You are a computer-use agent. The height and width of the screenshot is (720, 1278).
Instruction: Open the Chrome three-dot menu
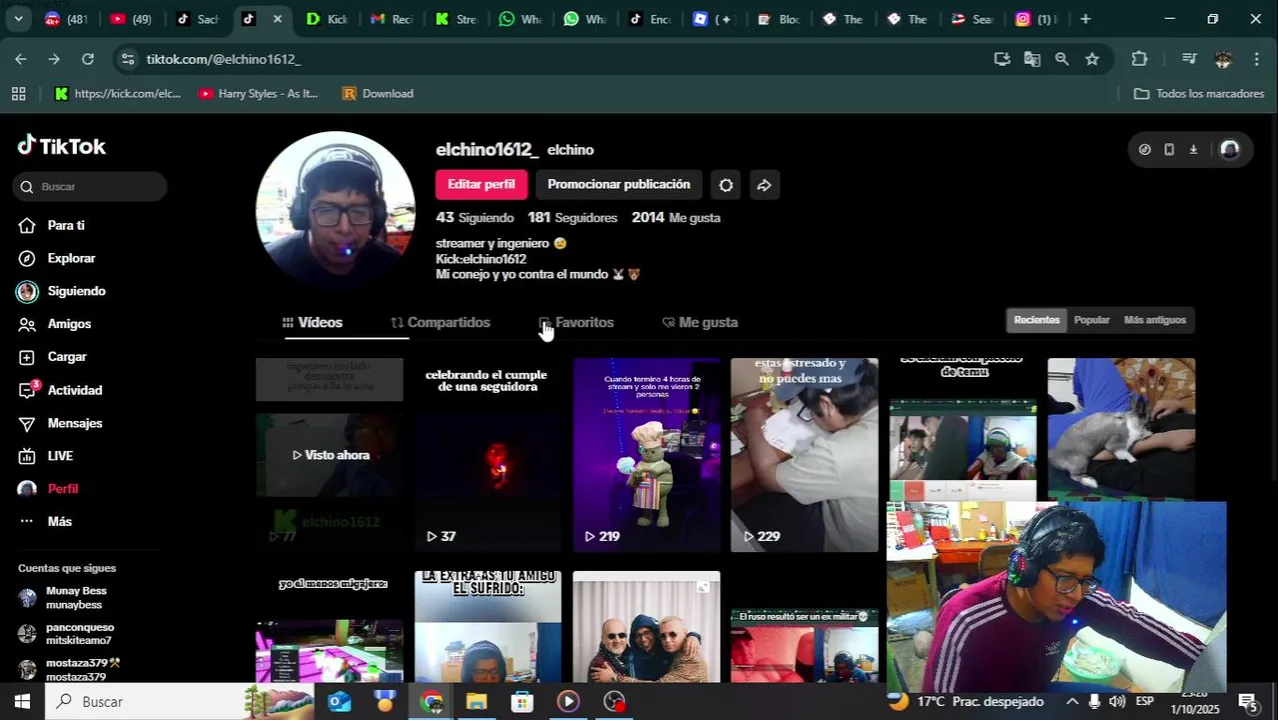click(1257, 59)
